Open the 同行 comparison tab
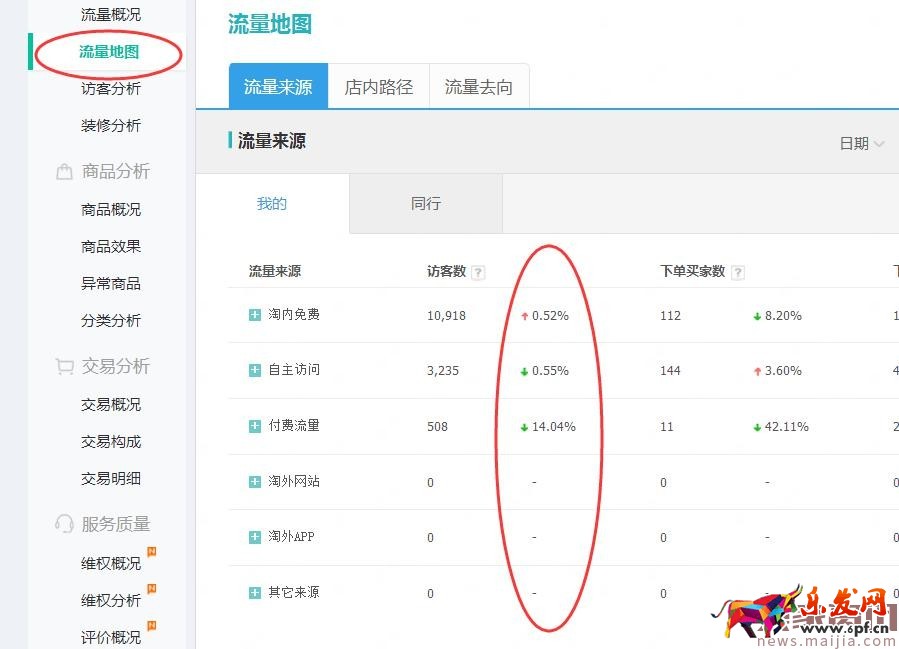 coord(425,203)
